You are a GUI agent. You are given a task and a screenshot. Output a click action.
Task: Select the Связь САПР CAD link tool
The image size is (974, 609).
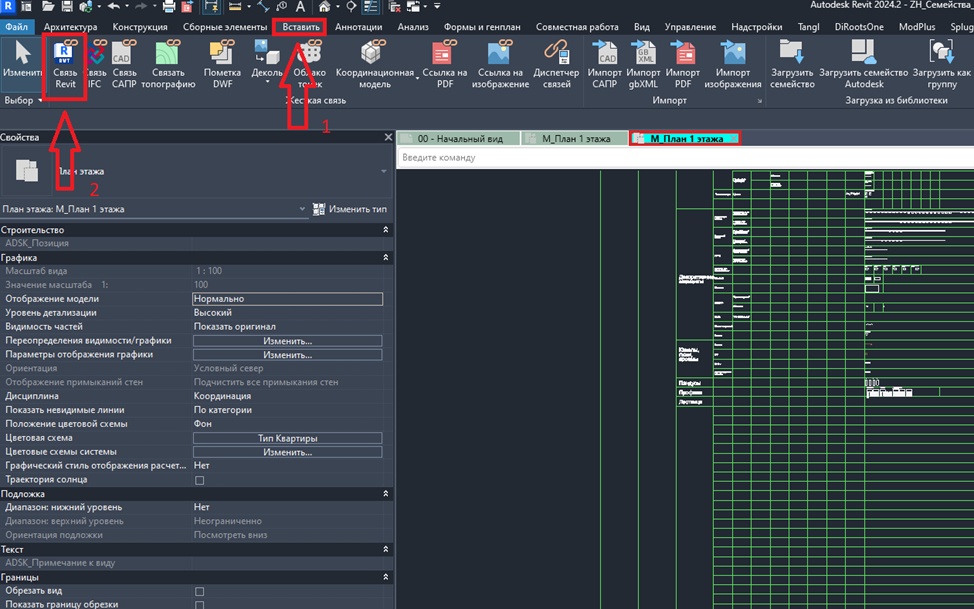click(x=124, y=65)
